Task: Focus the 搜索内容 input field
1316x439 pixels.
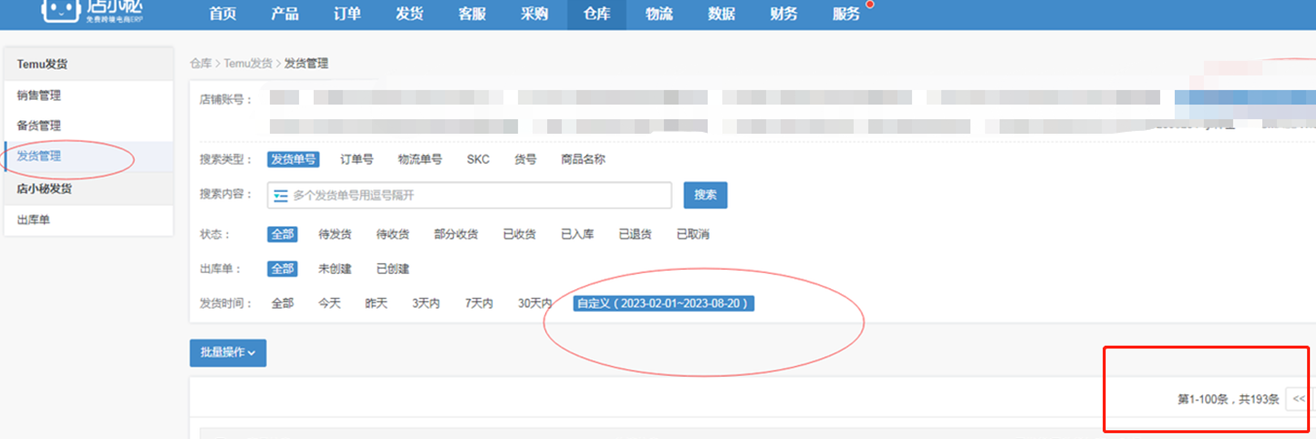Action: (x=469, y=195)
